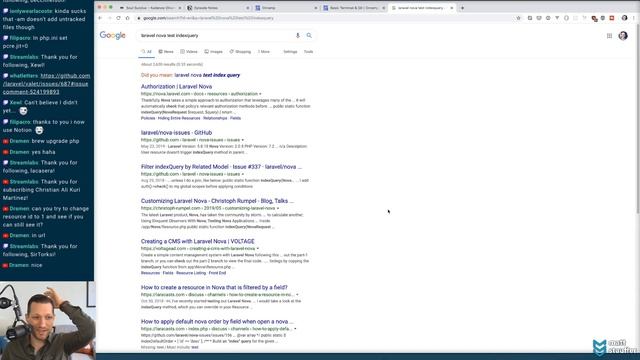Start voice search with the microphone icon
This screenshot has width=640, height=360.
coord(298,36)
